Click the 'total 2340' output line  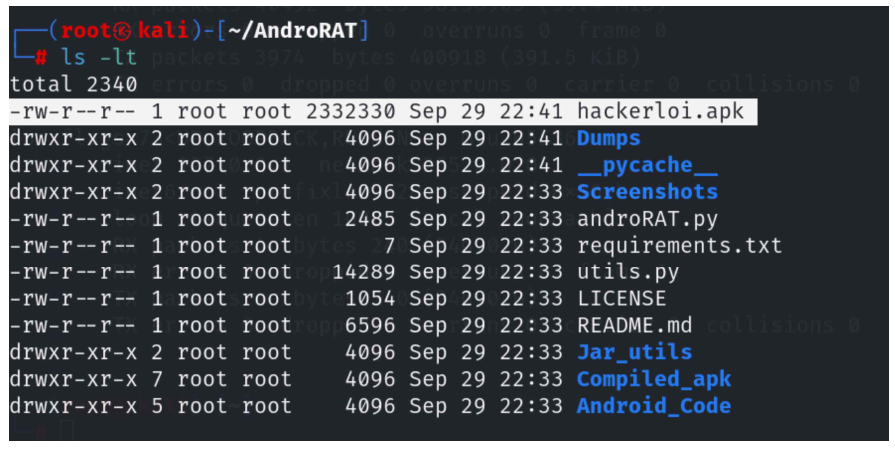pyautogui.click(x=73, y=85)
